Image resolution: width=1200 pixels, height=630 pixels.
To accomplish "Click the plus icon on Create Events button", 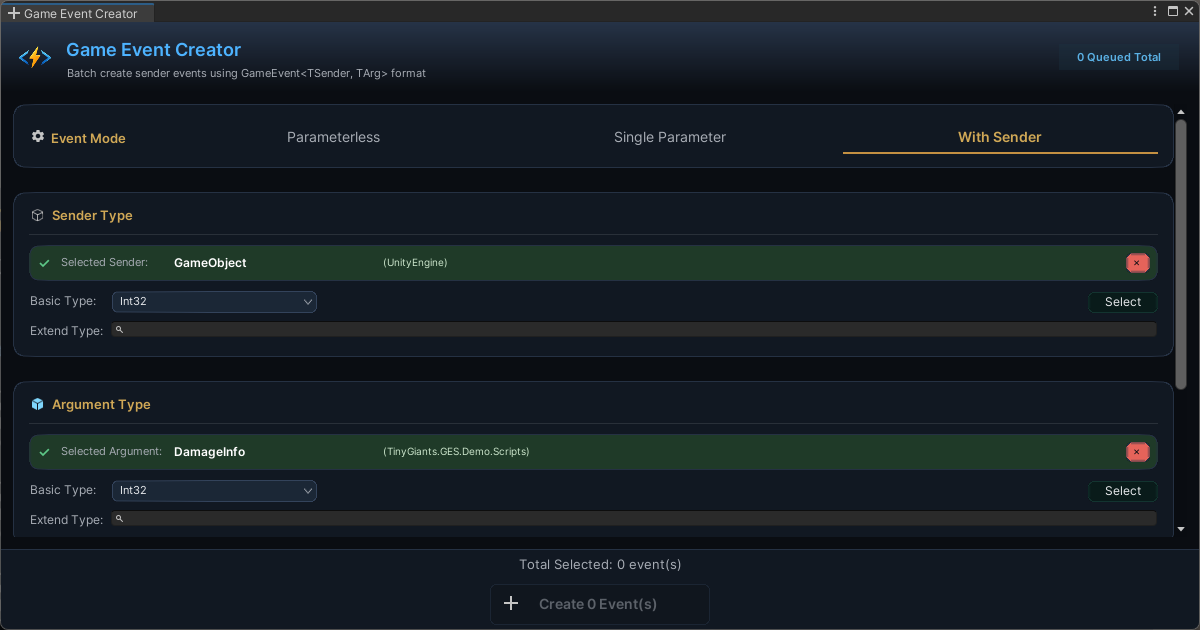I will [511, 603].
